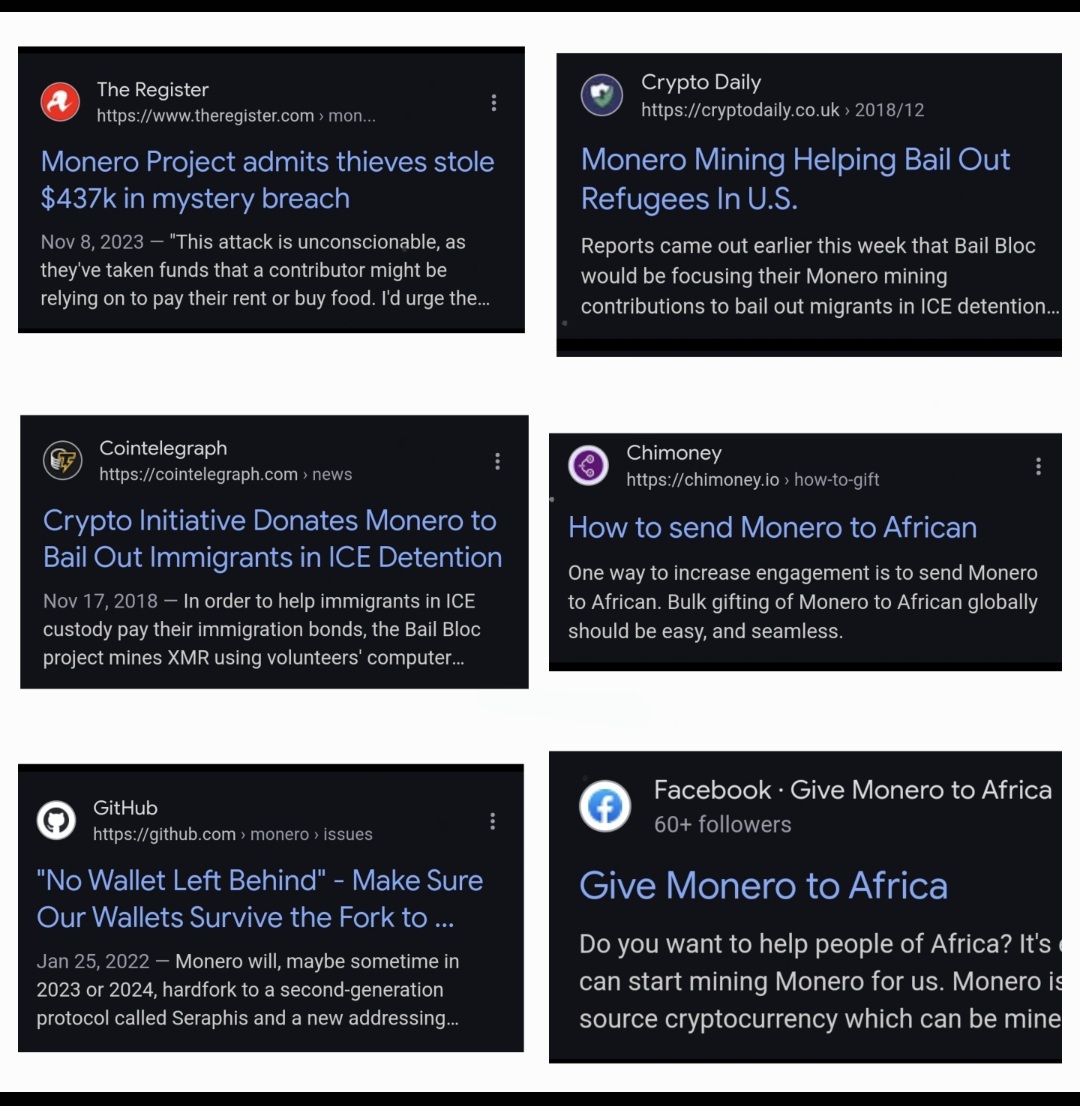Open 'Crypto Initiative Donates Monero' headline

tap(272, 539)
